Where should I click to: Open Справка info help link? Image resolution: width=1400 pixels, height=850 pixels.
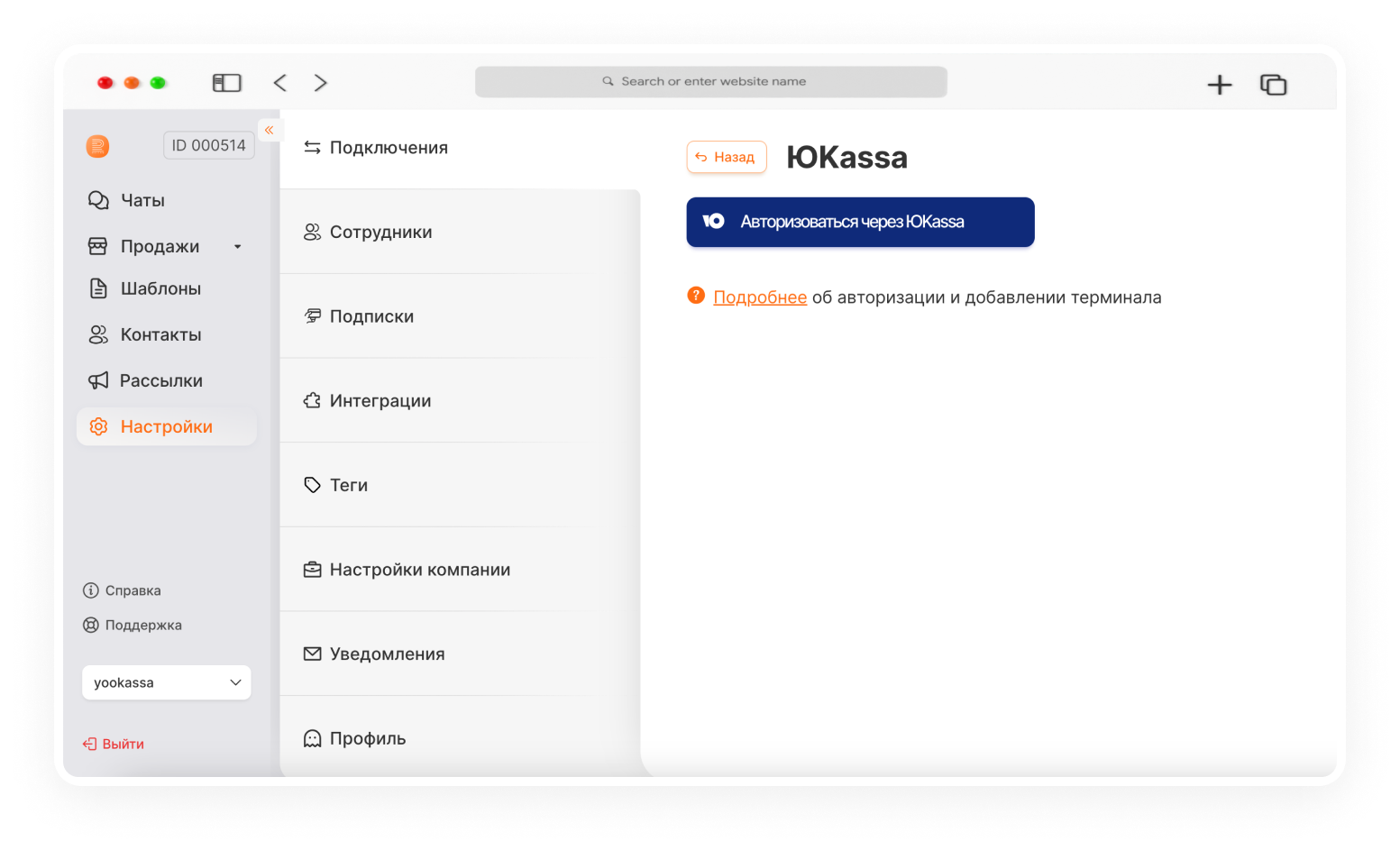(123, 590)
